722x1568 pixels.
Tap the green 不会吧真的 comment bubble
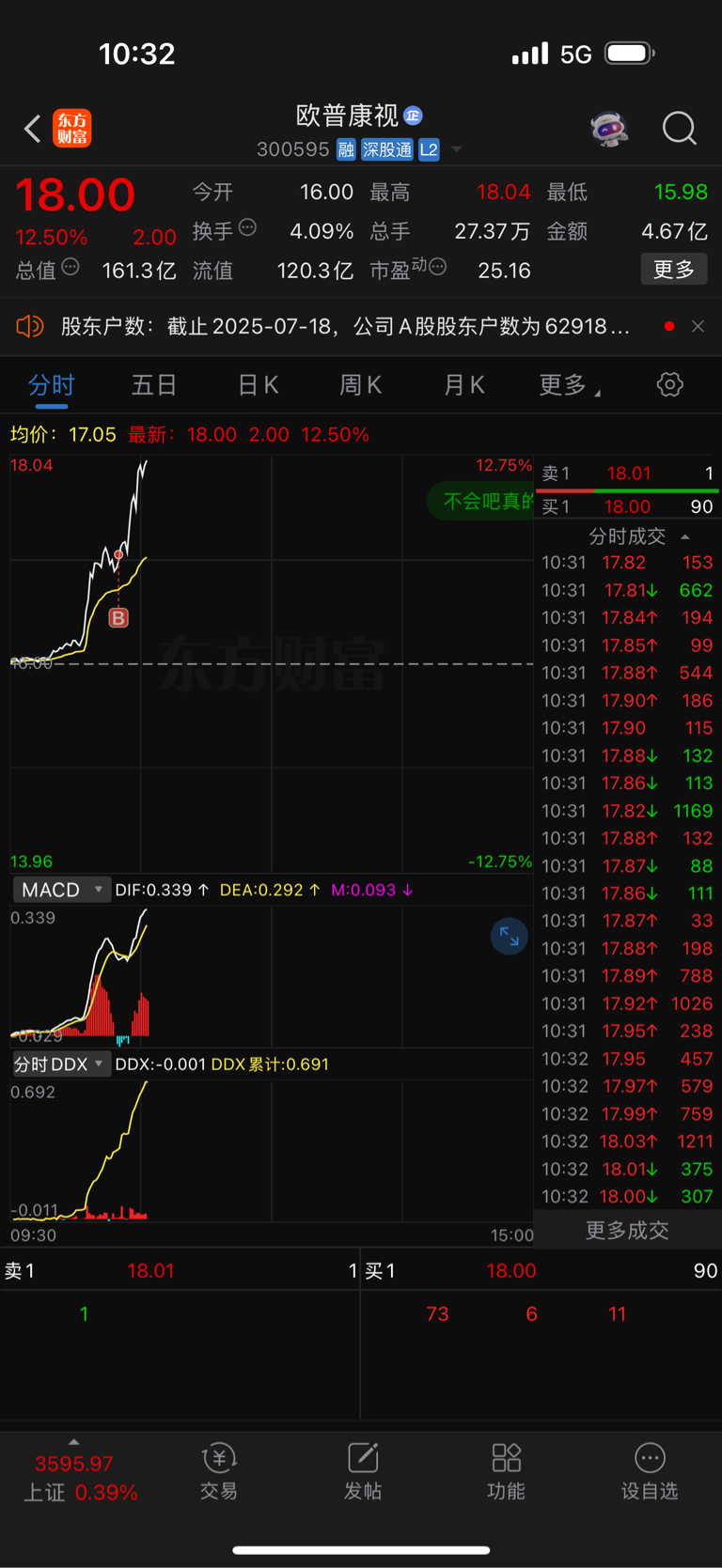pos(481,501)
